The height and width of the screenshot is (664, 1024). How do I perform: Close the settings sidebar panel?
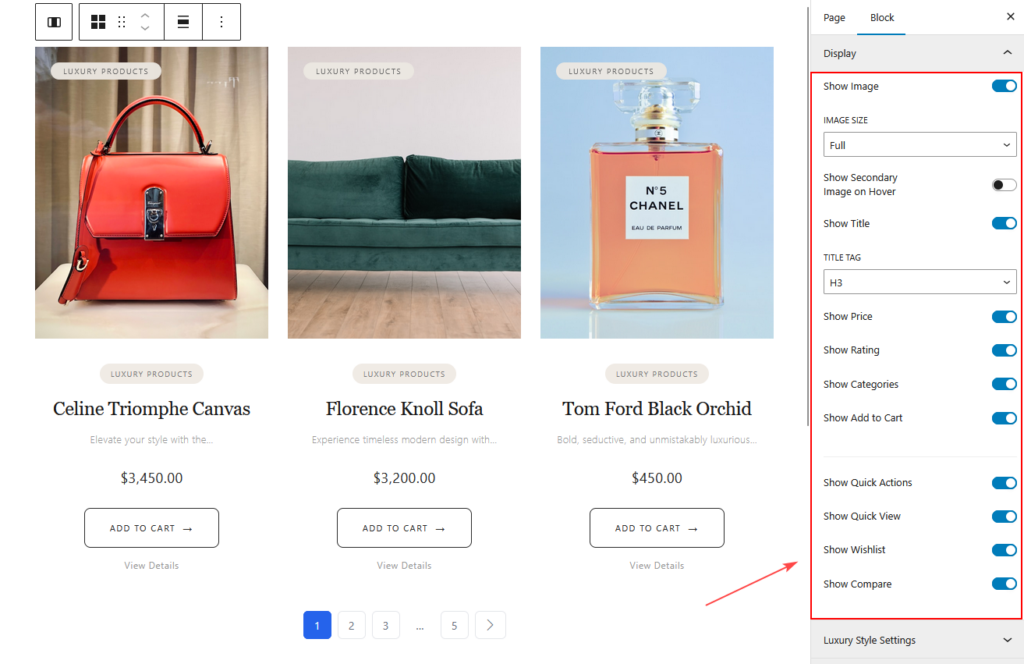point(1009,17)
